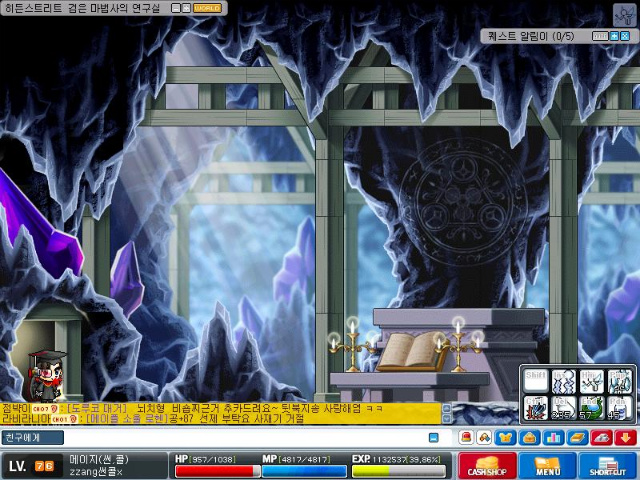Click item link [도루코 대거]
The image size is (640, 480).
click(98, 409)
